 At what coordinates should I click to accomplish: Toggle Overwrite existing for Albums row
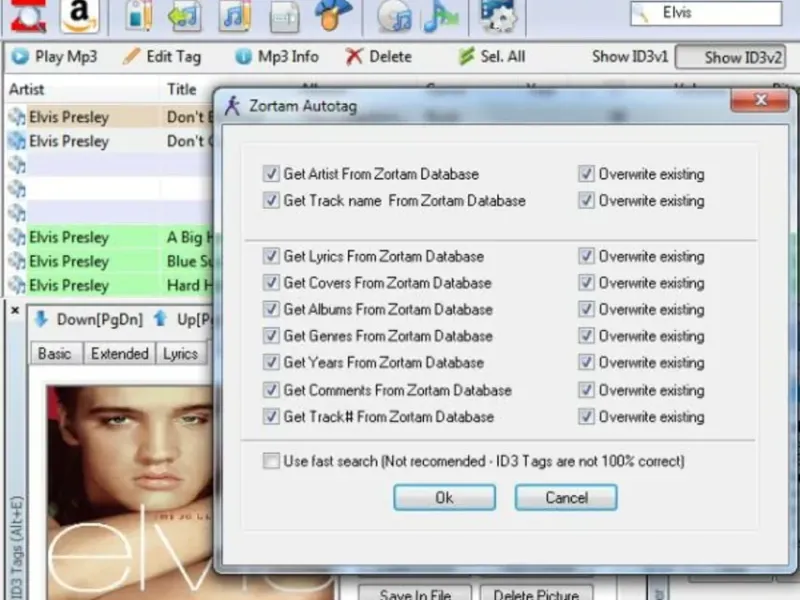[x=586, y=309]
